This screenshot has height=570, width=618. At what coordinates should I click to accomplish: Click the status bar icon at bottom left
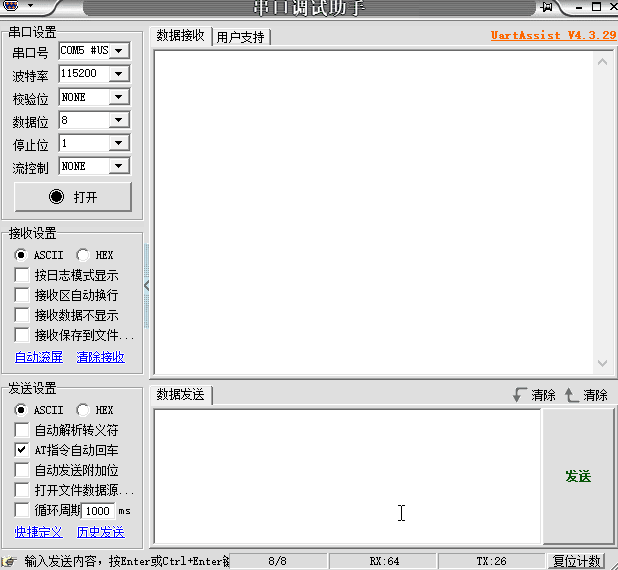pyautogui.click(x=9, y=561)
